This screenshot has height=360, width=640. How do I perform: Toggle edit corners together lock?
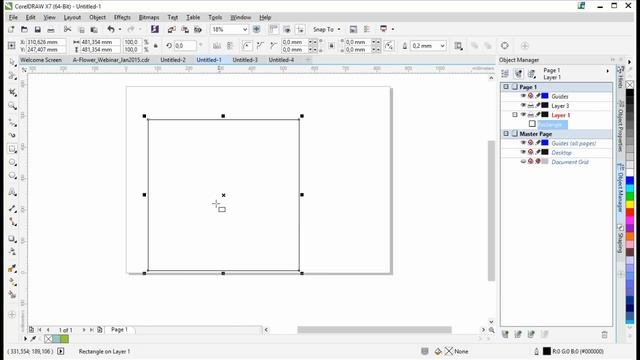pyautogui.click(x=331, y=46)
